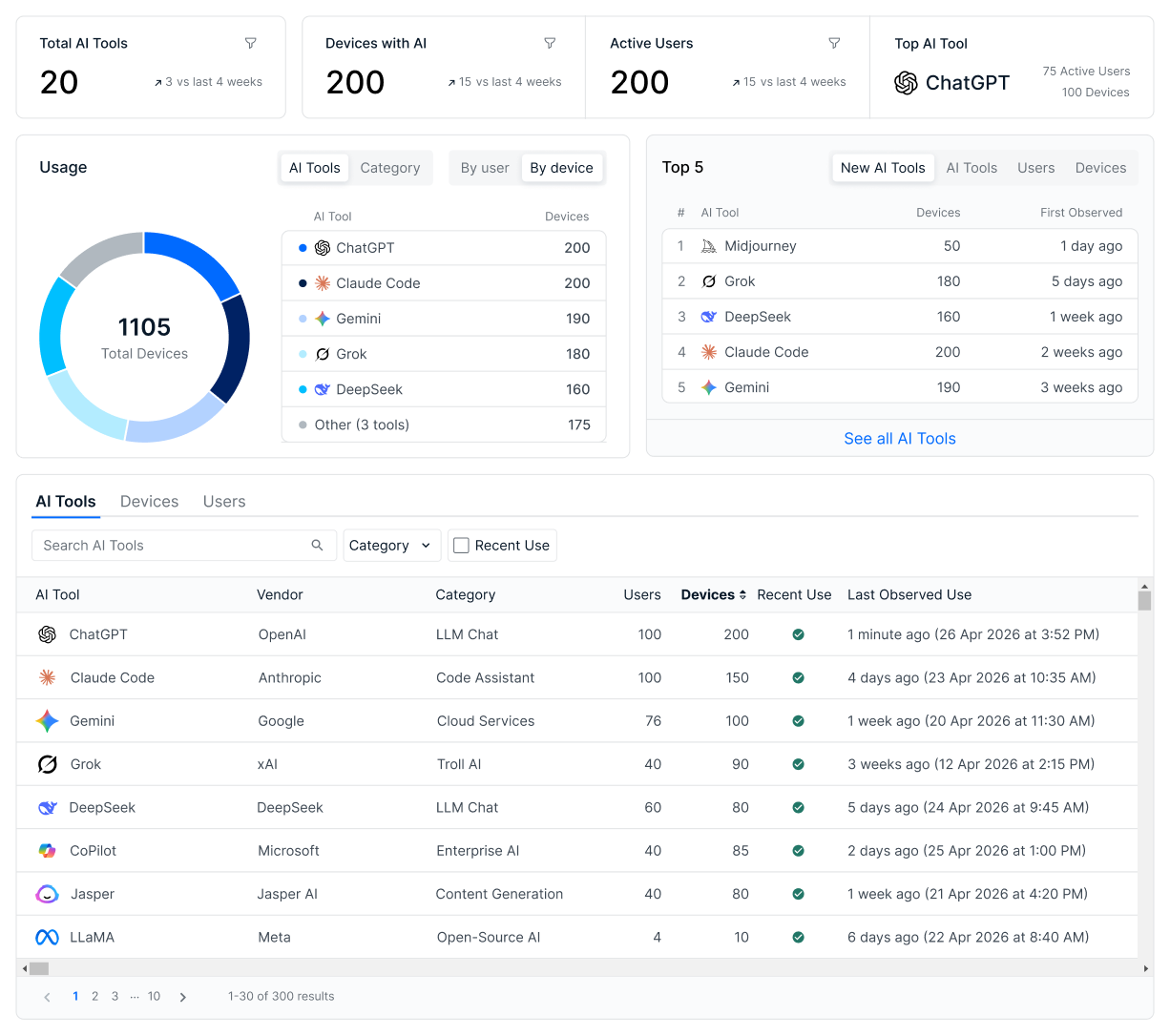Click DeepSeek icon in Usage legend
The width and height of the screenshot is (1170, 1036).
(x=323, y=389)
